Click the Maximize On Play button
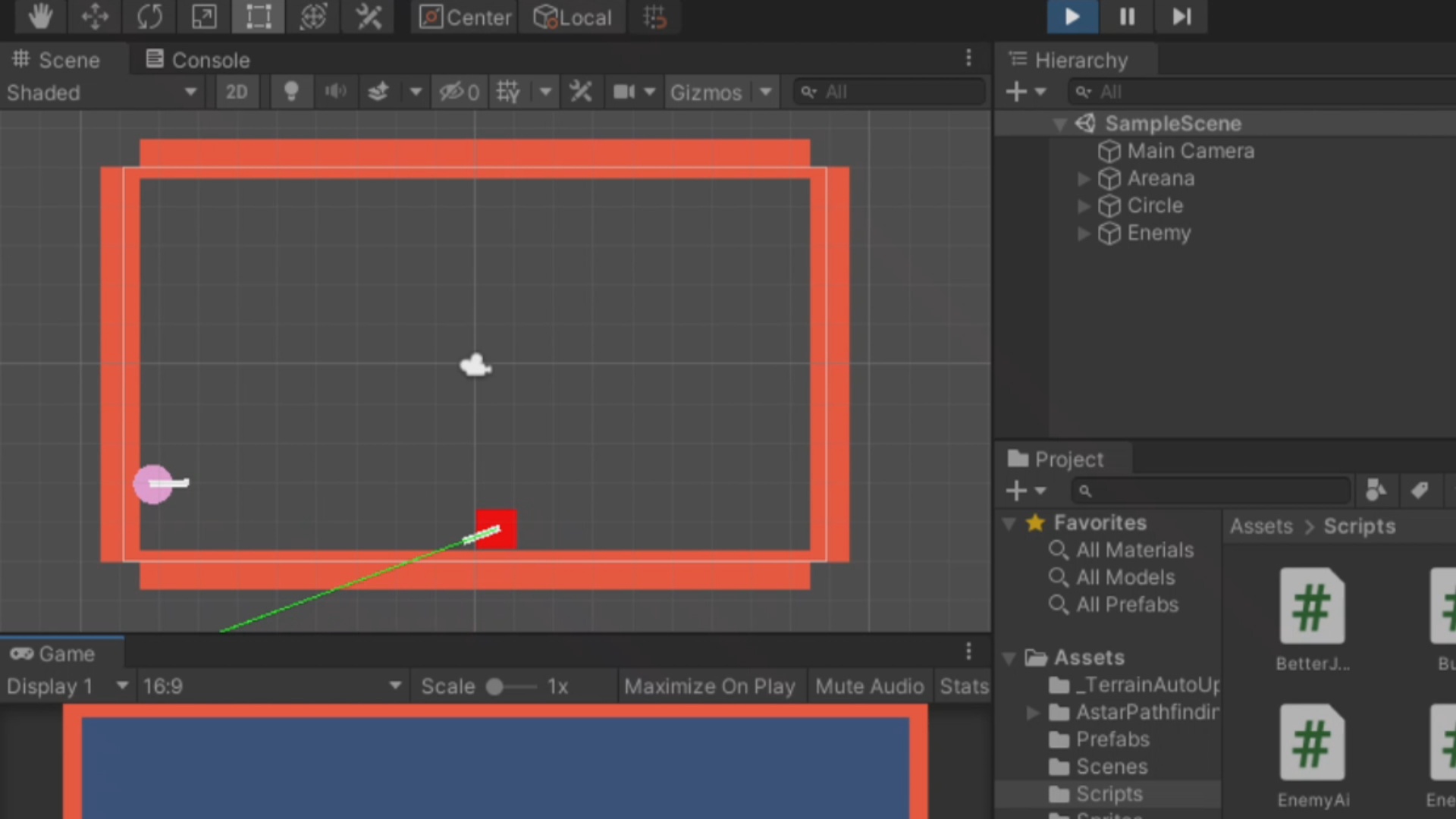The image size is (1456, 819). 710,686
